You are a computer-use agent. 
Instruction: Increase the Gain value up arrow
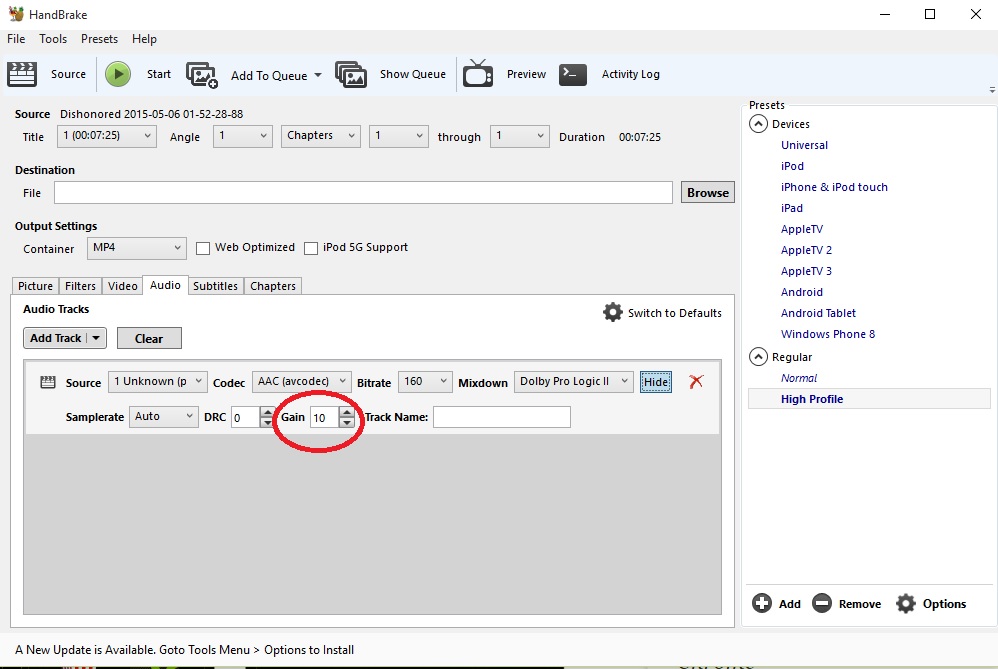coord(347,412)
